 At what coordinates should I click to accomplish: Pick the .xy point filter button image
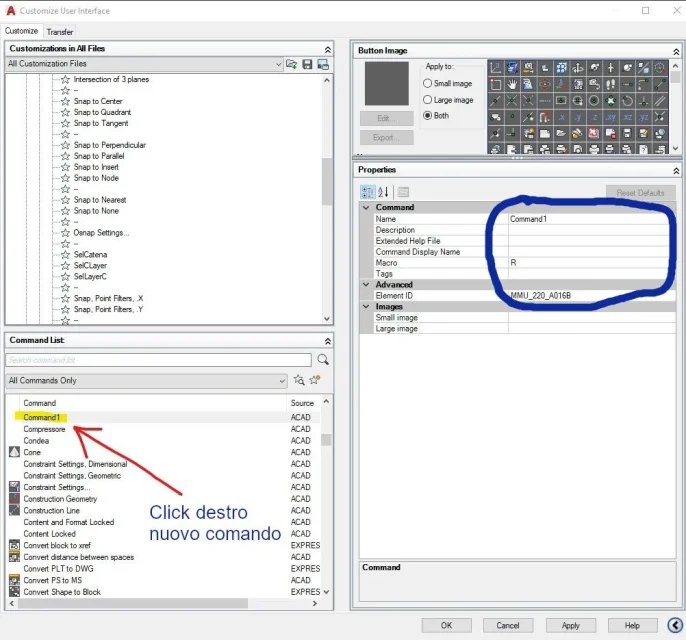point(610,117)
